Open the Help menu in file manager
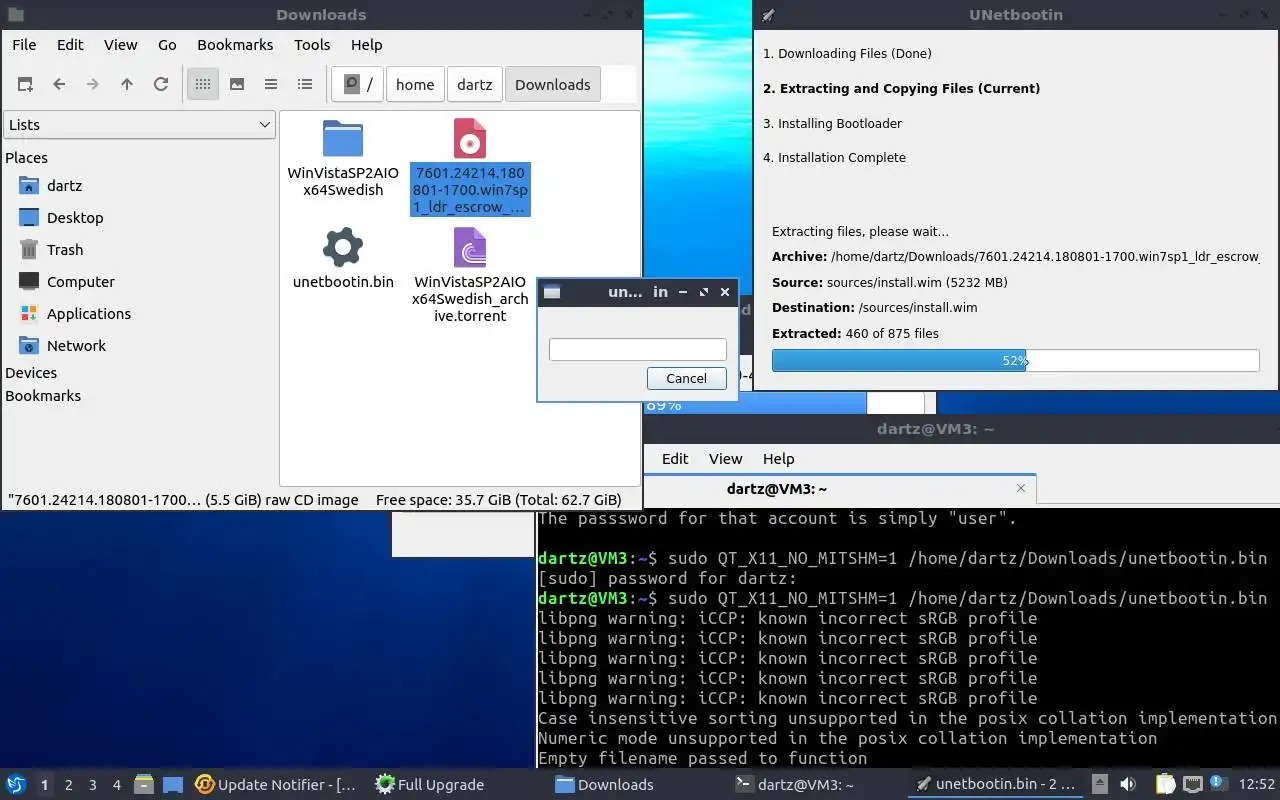The height and width of the screenshot is (800, 1280). (366, 45)
